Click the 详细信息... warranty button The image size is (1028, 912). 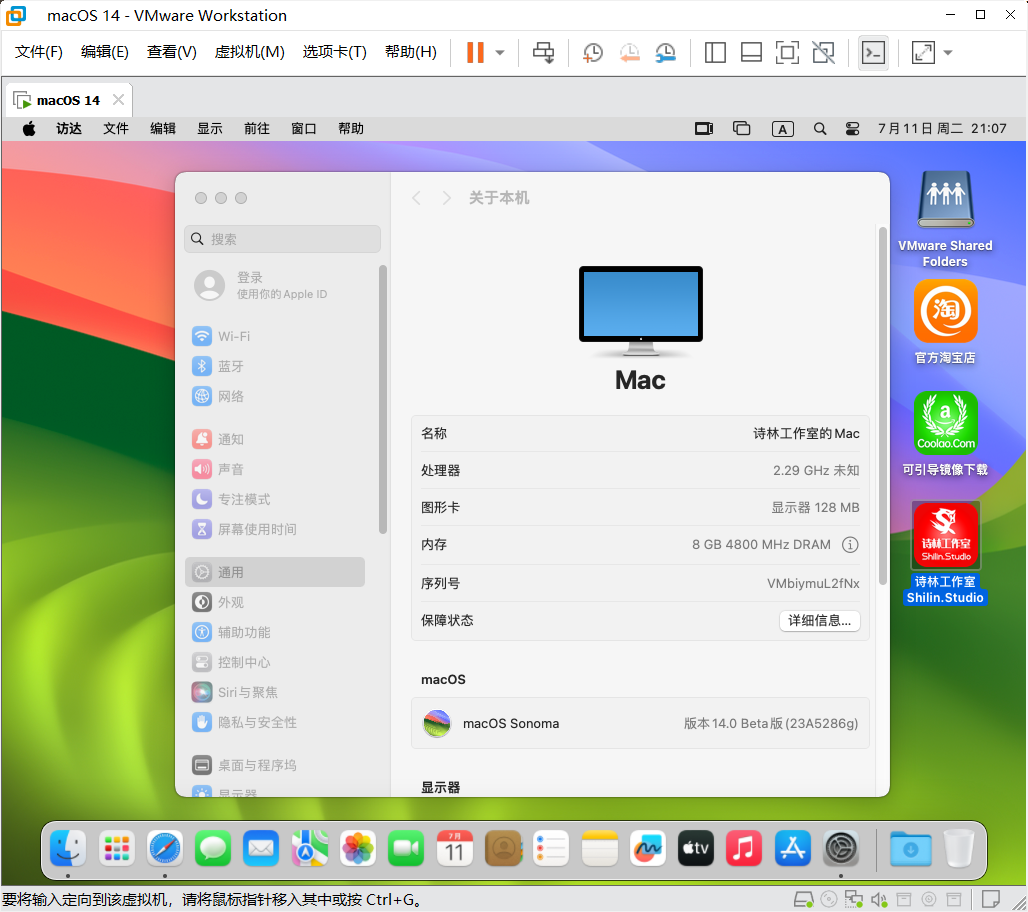820,621
